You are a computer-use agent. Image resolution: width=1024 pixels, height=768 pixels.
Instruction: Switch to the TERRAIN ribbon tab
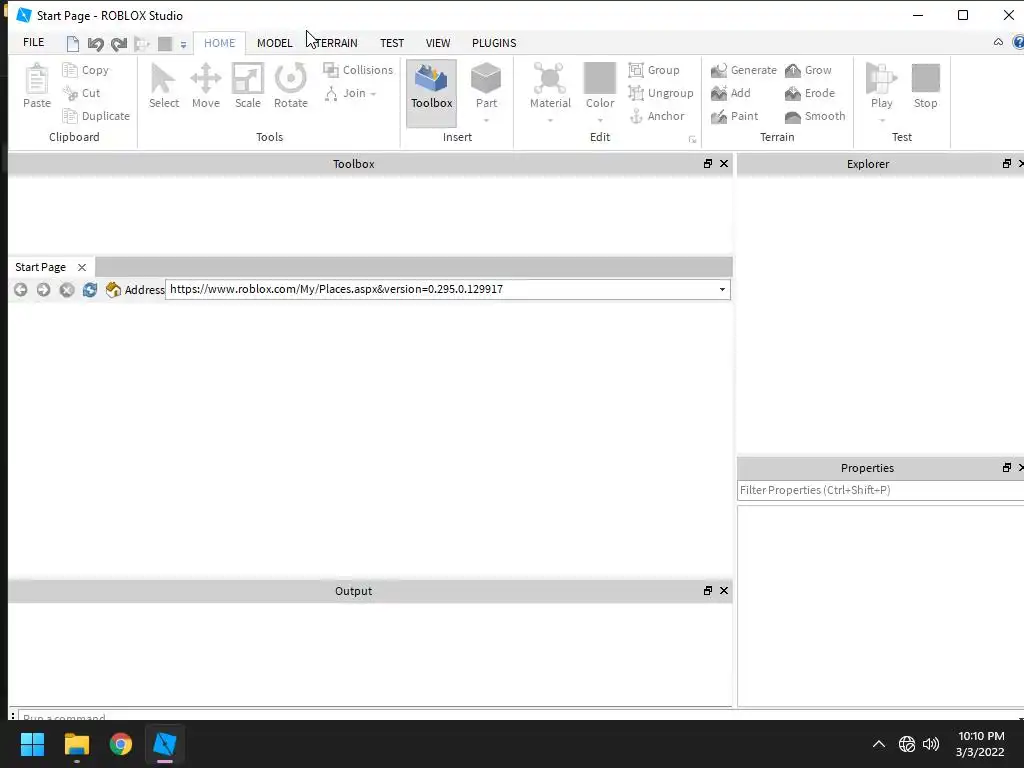pyautogui.click(x=336, y=43)
